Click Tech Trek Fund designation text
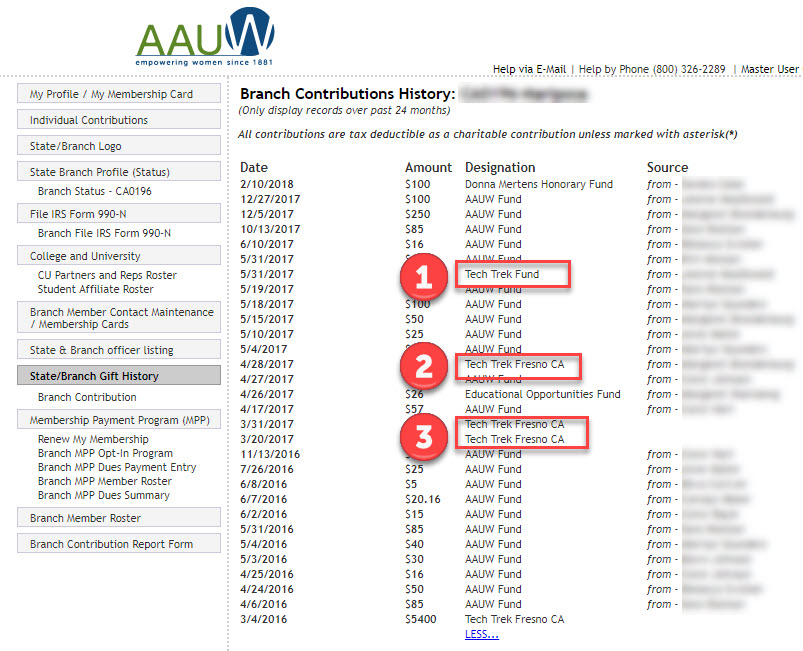The height and width of the screenshot is (651, 803). coord(502,274)
